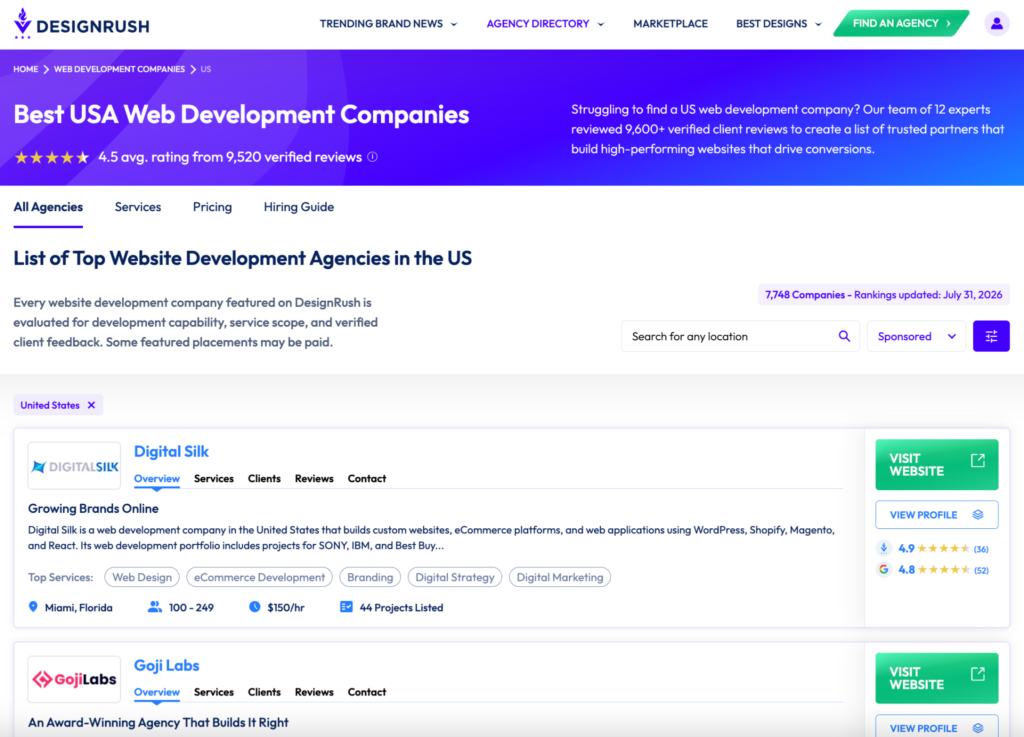
Task: Click the search magnifier icon in location field
Action: [x=844, y=336]
